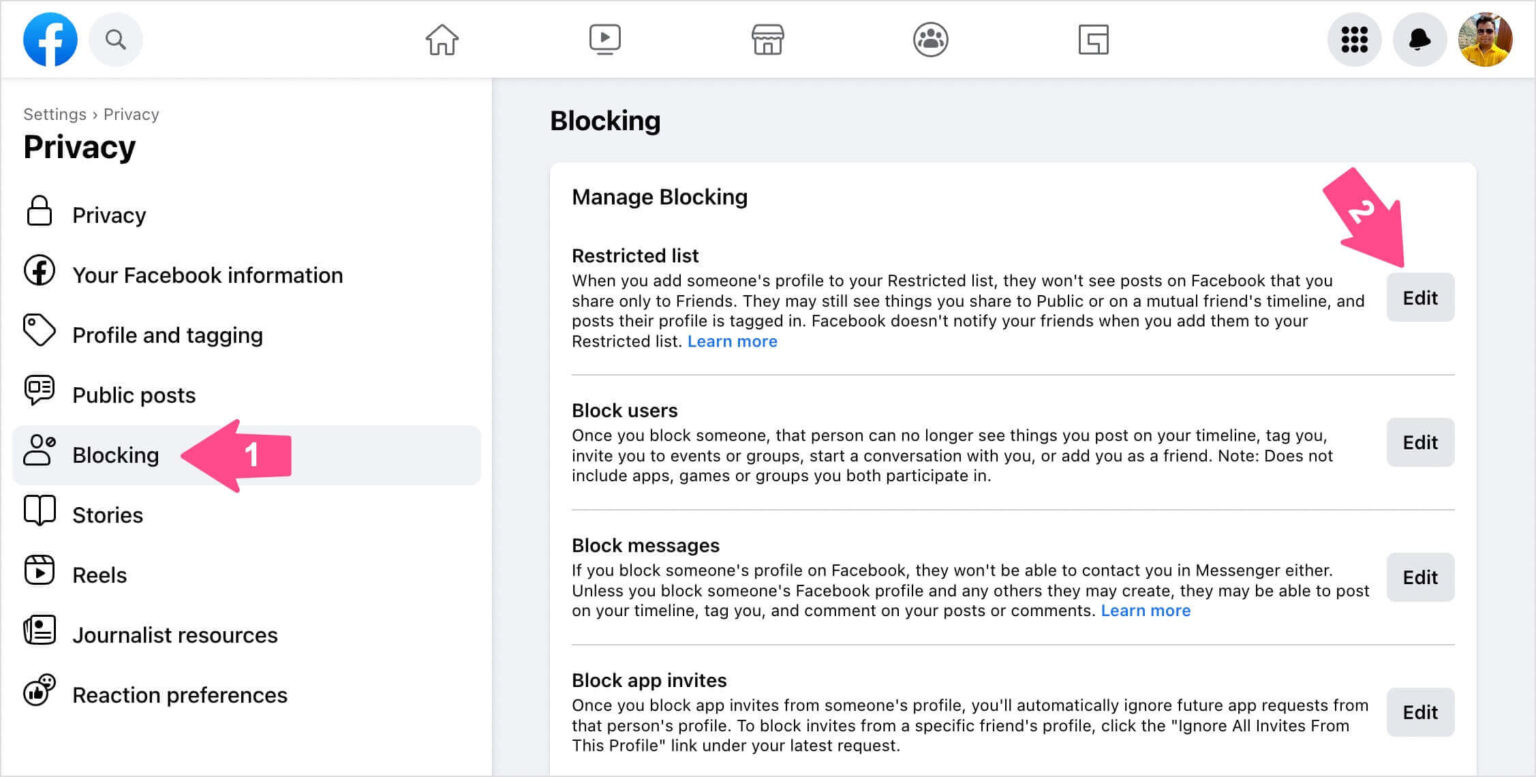
Task: Select the Home feed icon
Action: tap(441, 39)
